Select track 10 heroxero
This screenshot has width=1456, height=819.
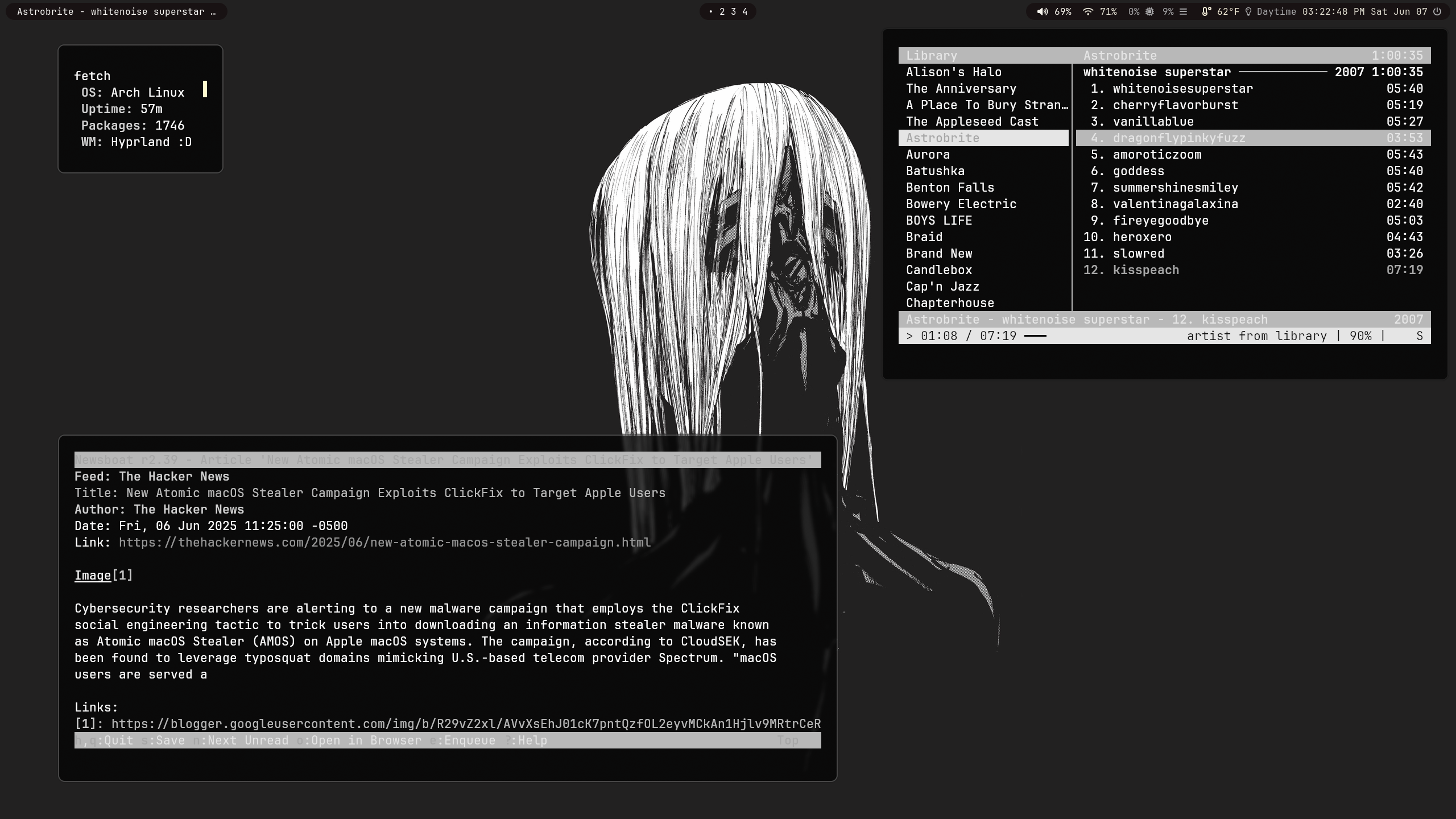[x=1253, y=237]
